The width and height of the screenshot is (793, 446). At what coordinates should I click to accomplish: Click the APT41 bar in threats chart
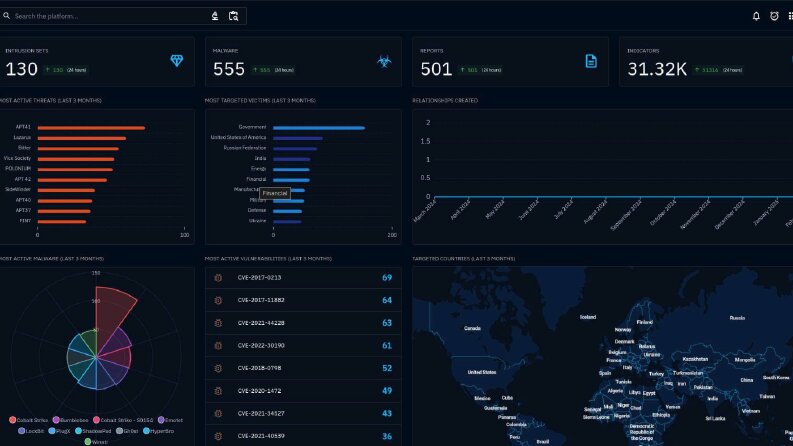91,128
